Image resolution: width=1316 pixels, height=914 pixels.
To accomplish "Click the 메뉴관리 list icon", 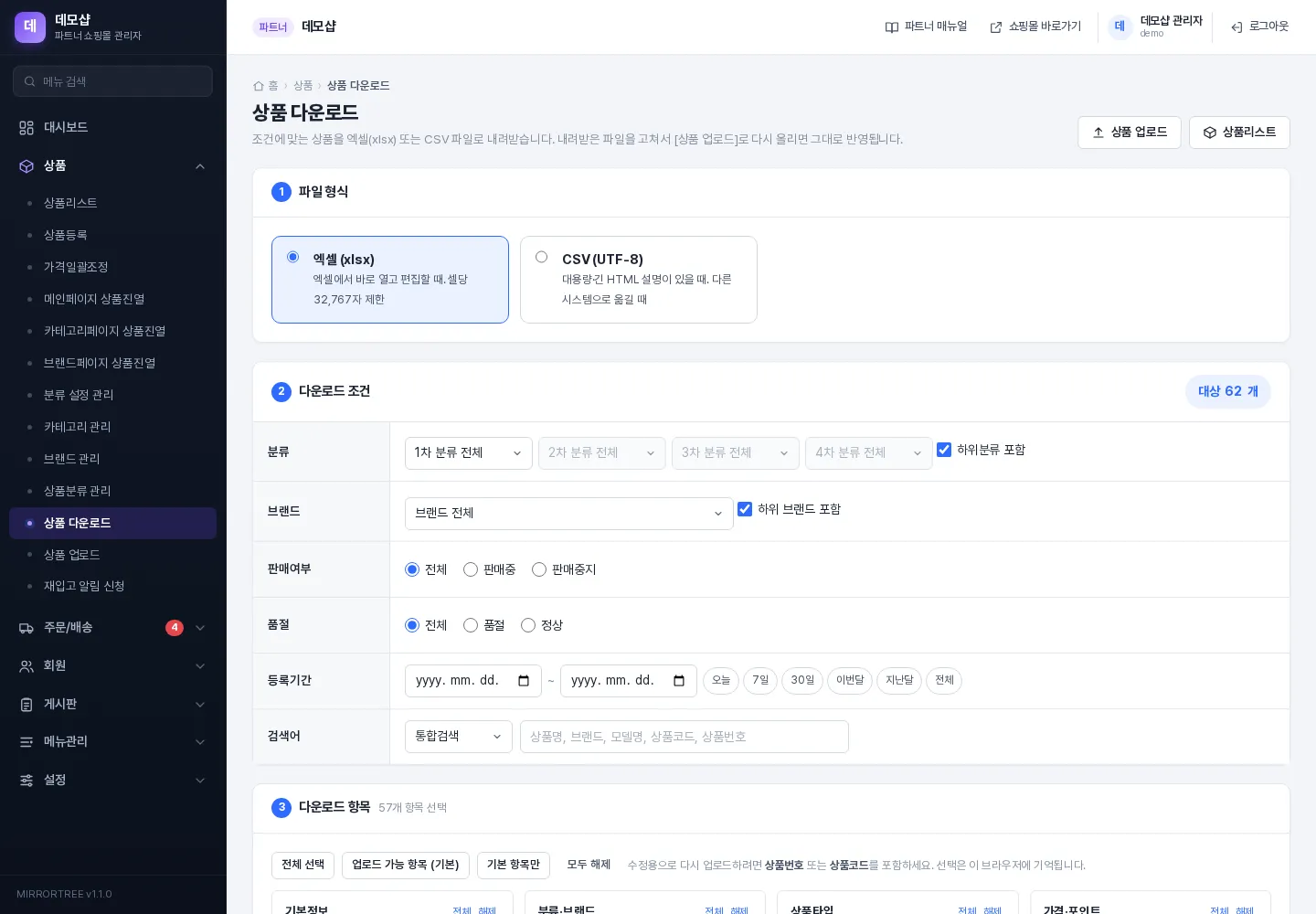I will 27,742.
